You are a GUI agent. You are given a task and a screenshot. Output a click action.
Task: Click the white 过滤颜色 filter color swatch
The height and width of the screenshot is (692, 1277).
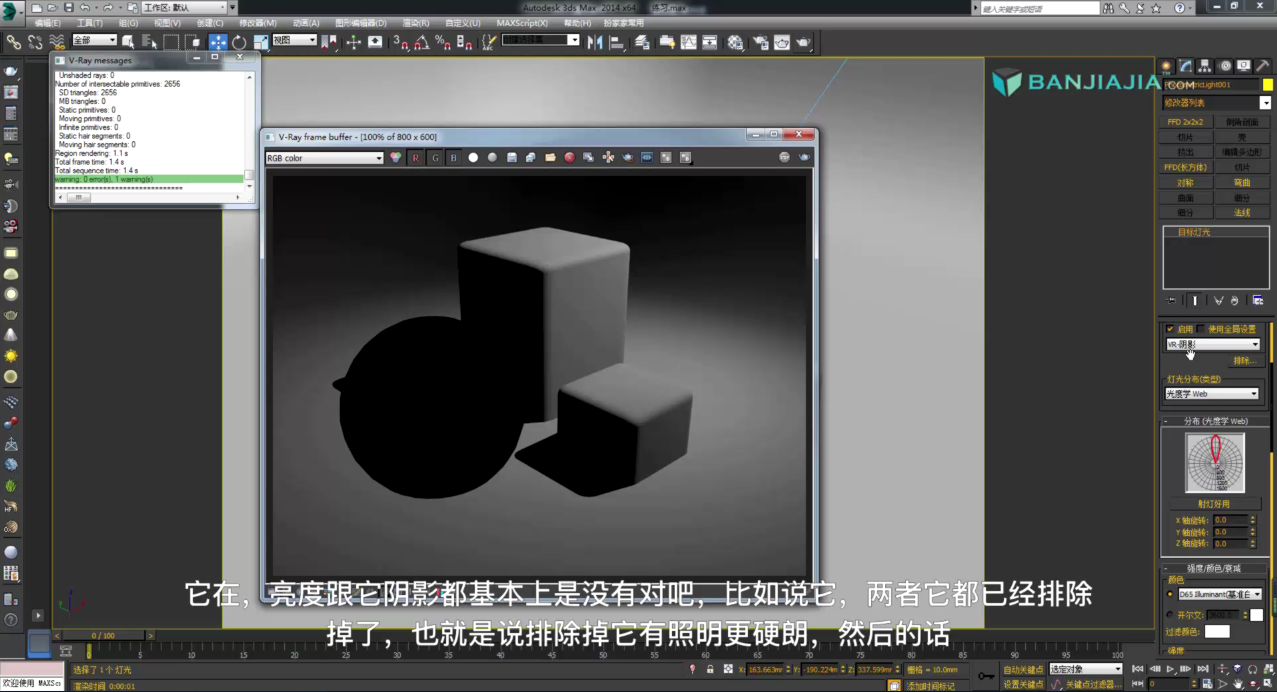pyautogui.click(x=1217, y=631)
